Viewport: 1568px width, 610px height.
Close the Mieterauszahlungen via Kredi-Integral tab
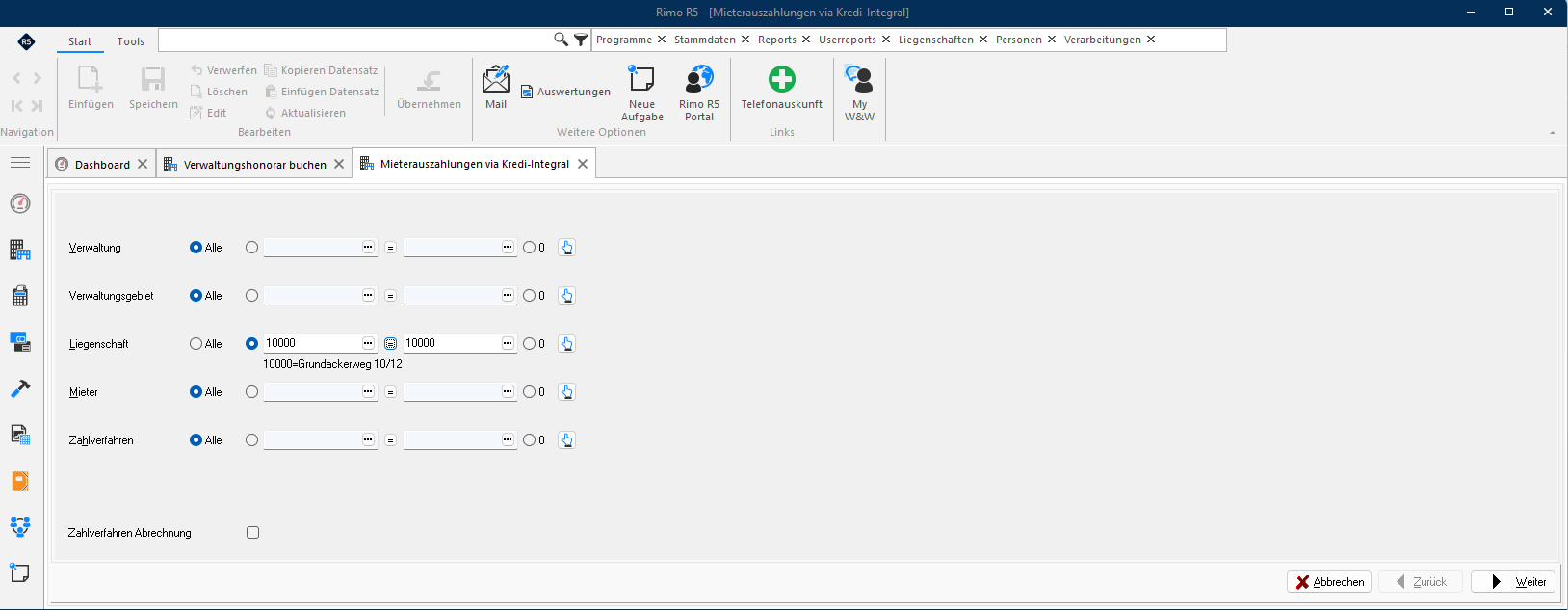click(583, 164)
